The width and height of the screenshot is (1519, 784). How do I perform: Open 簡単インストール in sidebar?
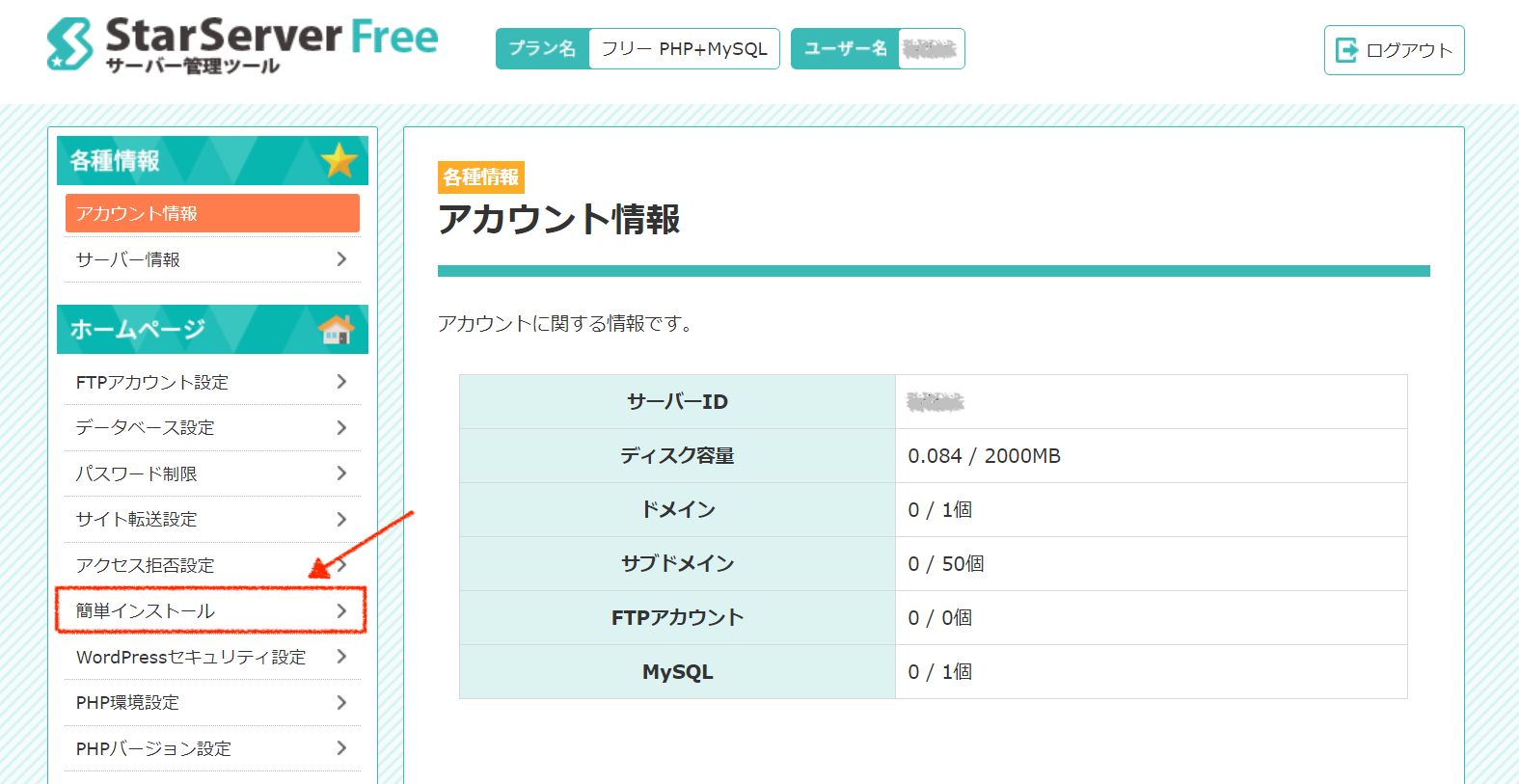(212, 610)
